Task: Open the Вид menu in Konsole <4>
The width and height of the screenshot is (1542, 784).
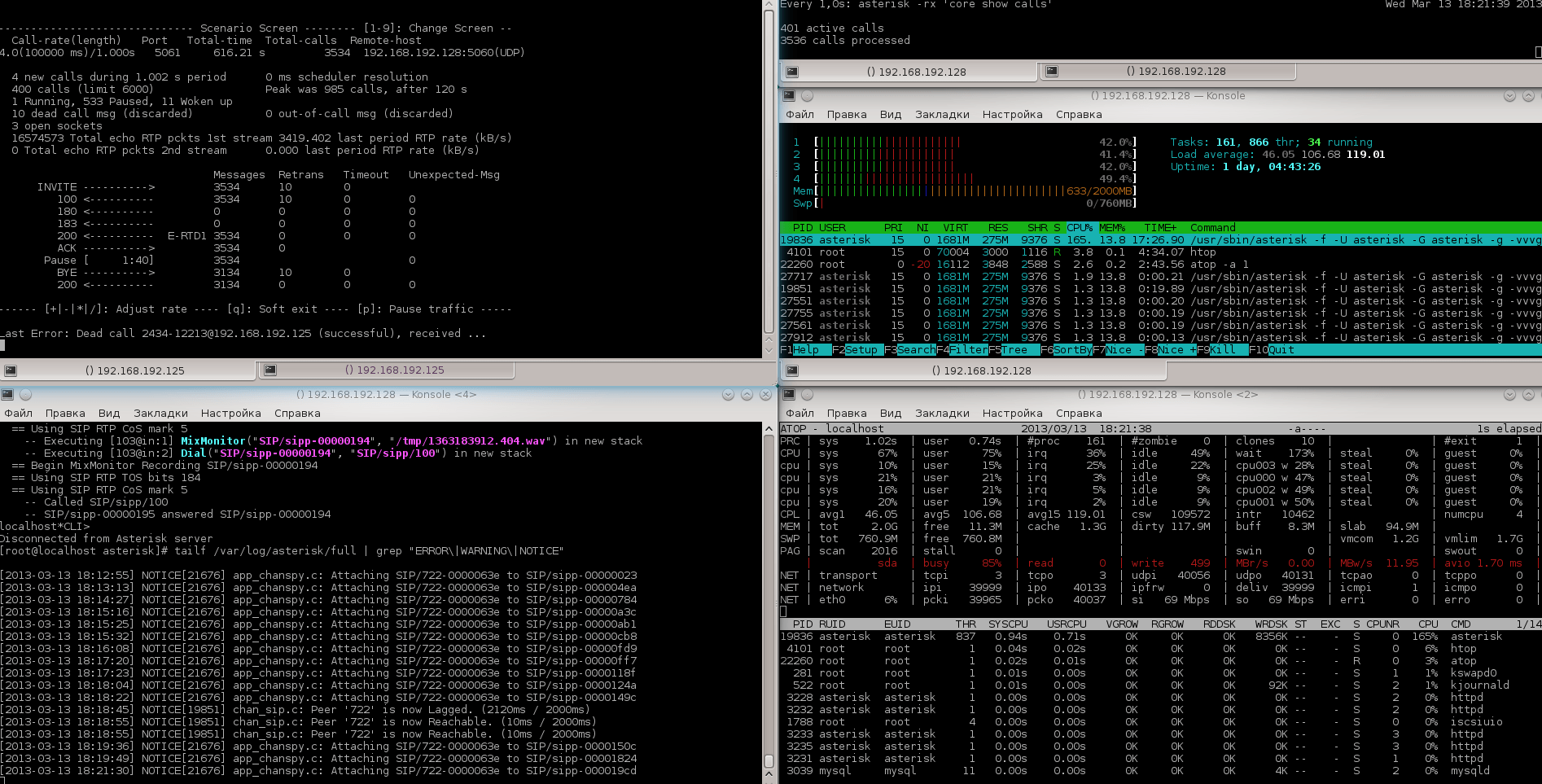Action: pyautogui.click(x=109, y=414)
